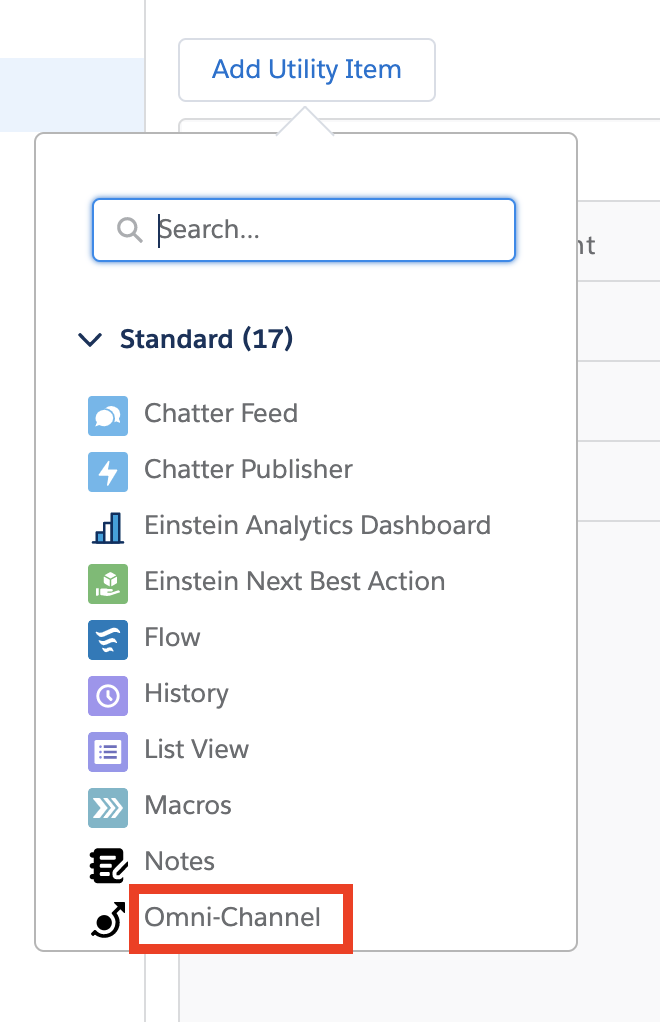Click the Macros triple-chevron icon
Screen dimensions: 660x1022
108,806
